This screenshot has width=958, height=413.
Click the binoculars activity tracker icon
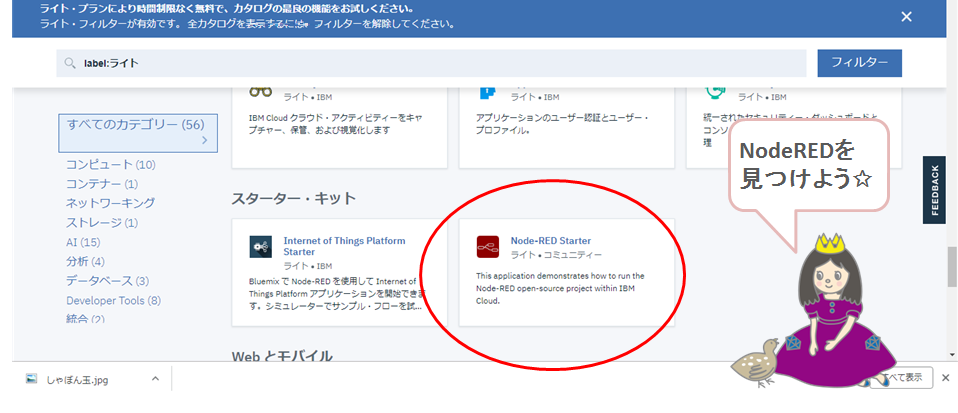click(x=260, y=92)
